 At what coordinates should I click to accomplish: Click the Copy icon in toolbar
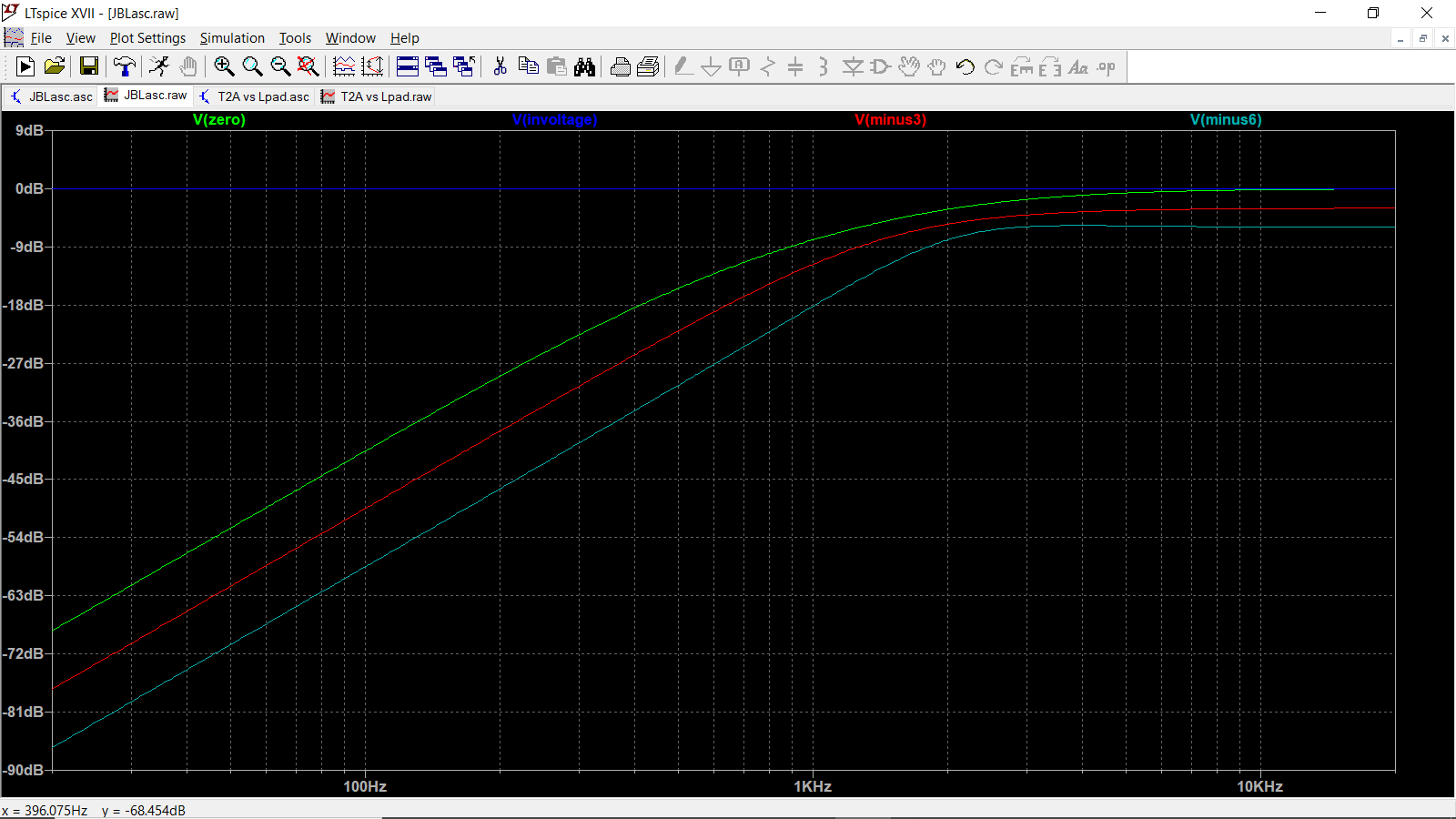(528, 66)
